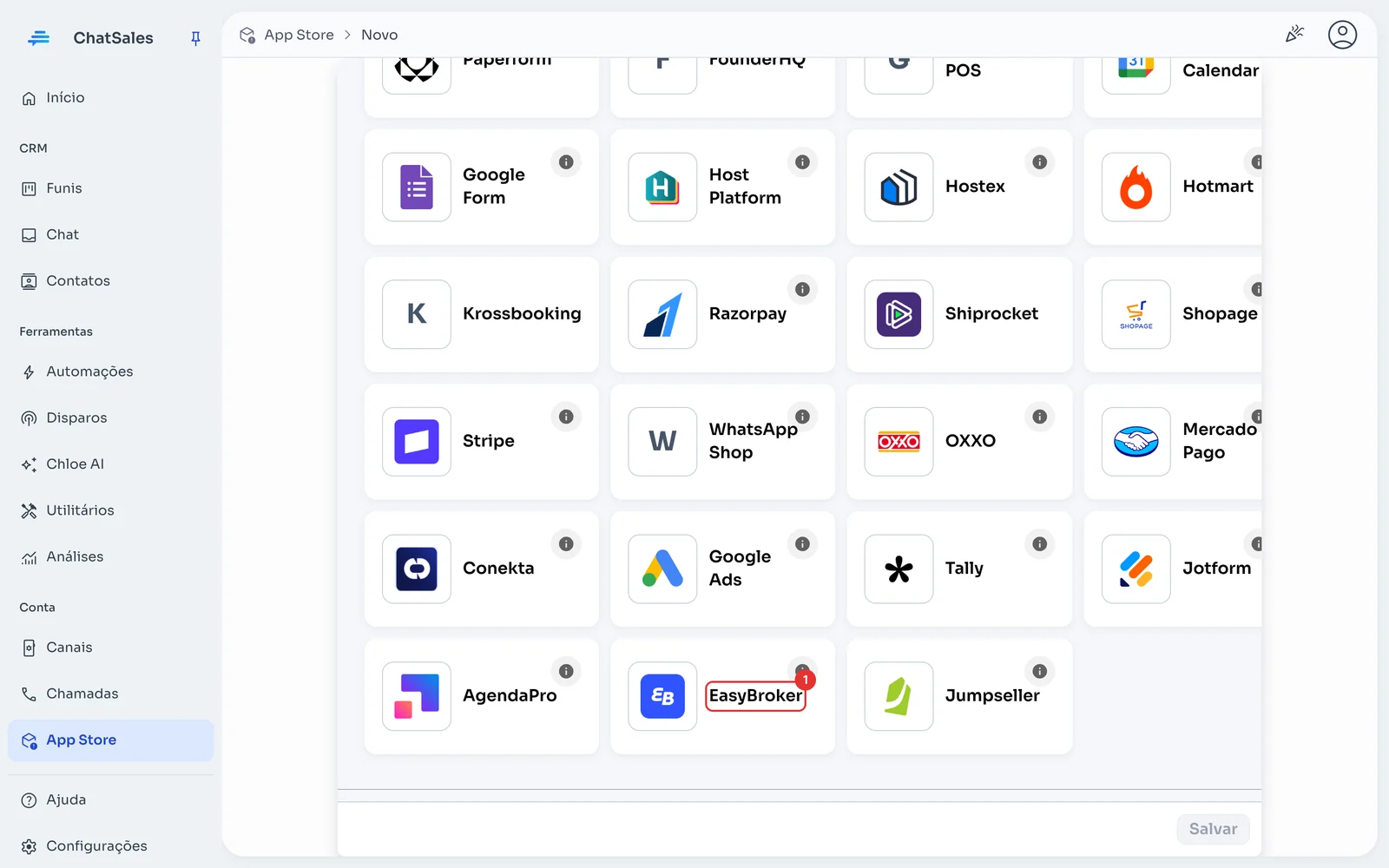Click App Store breadcrumb link
The width and height of the screenshot is (1389, 868).
pos(299,35)
